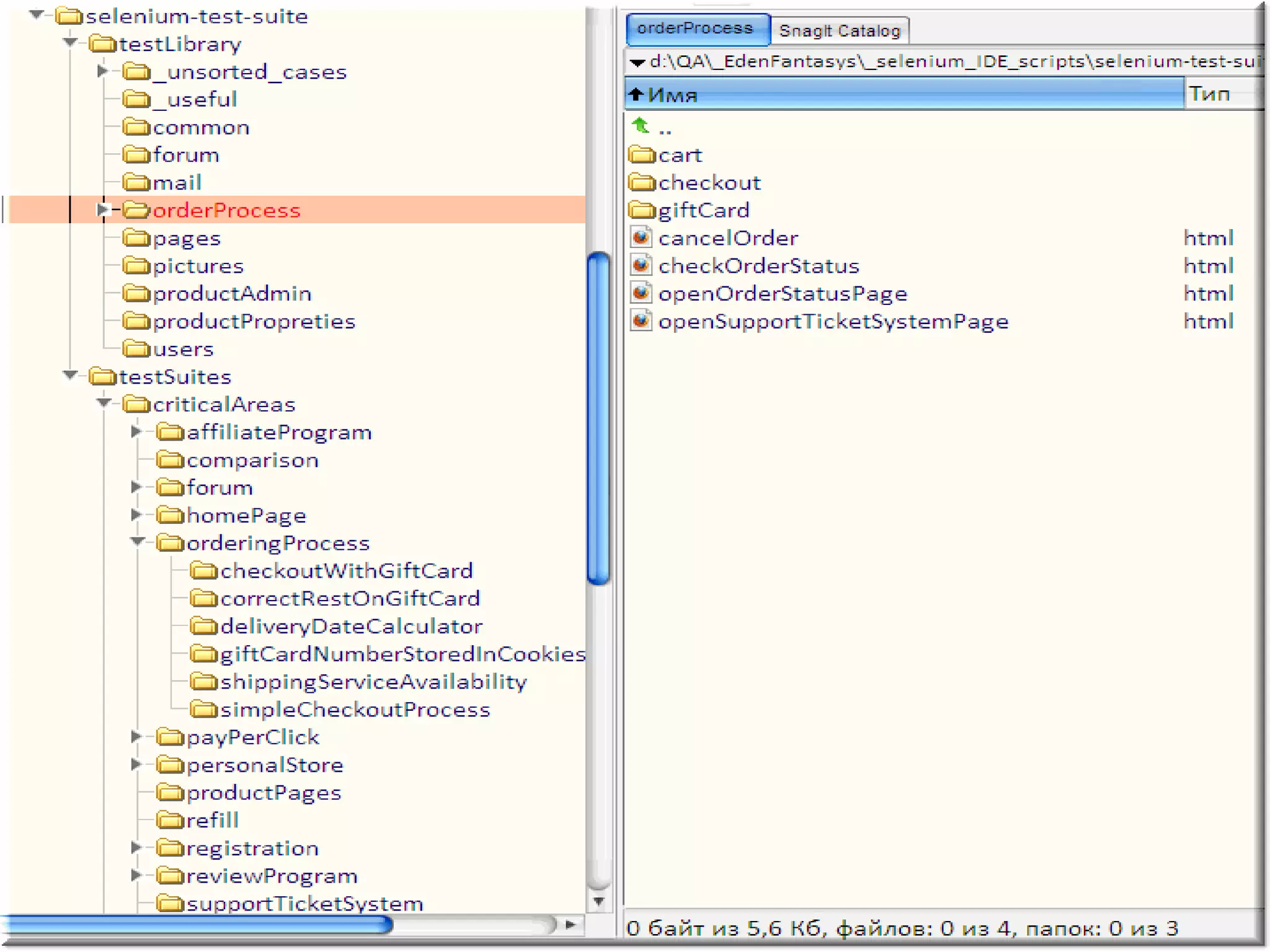This screenshot has height=952, width=1270.
Task: Click the cancelOrder html file icon
Action: click(641, 237)
